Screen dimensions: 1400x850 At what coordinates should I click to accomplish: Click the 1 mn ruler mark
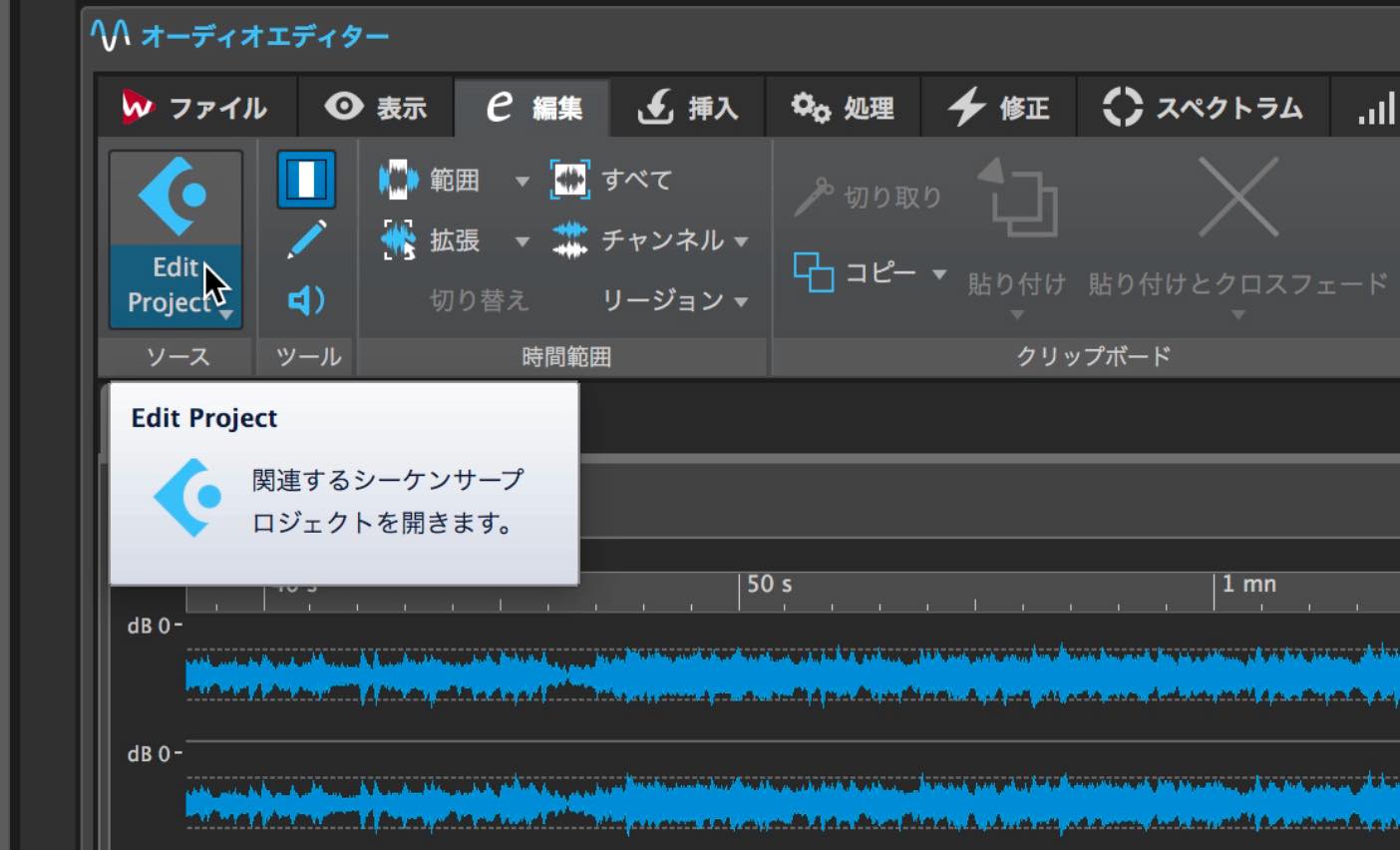point(1248,584)
